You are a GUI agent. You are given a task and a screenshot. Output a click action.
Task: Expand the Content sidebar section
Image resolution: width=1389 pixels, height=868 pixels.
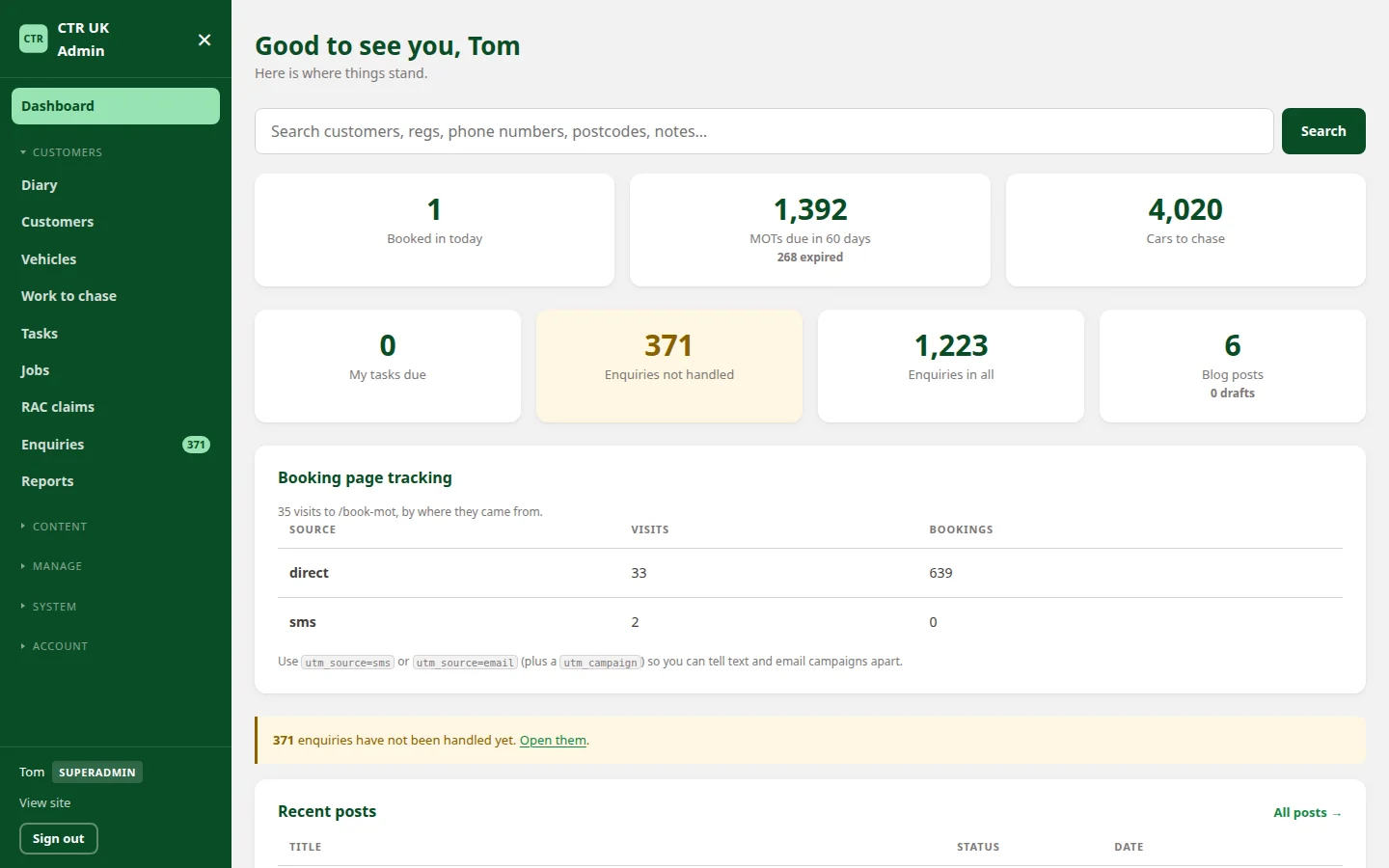coord(54,527)
